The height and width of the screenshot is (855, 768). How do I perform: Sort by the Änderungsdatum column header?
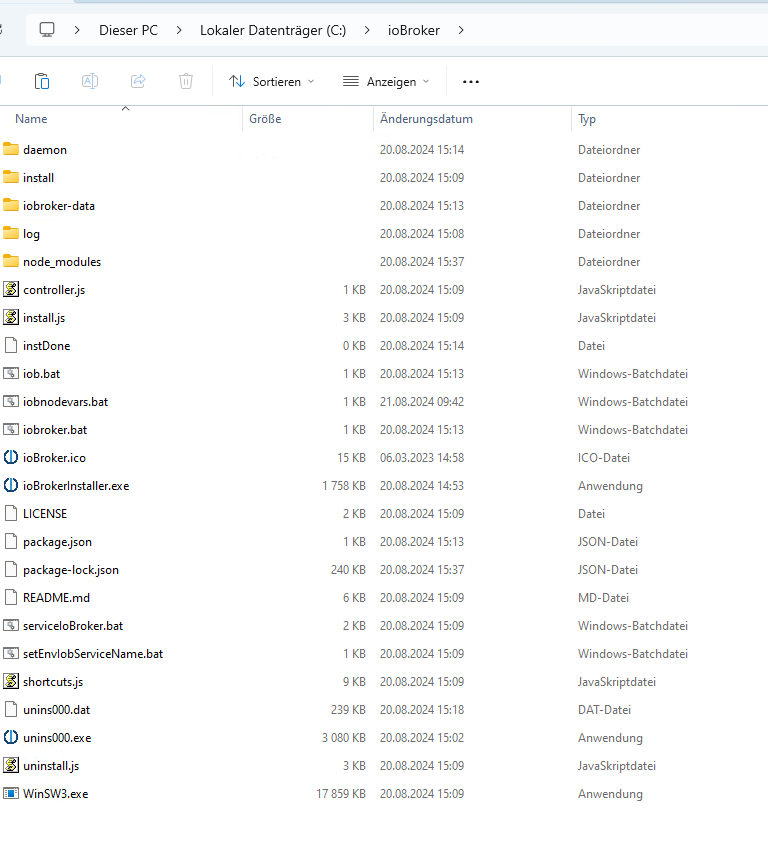[427, 119]
